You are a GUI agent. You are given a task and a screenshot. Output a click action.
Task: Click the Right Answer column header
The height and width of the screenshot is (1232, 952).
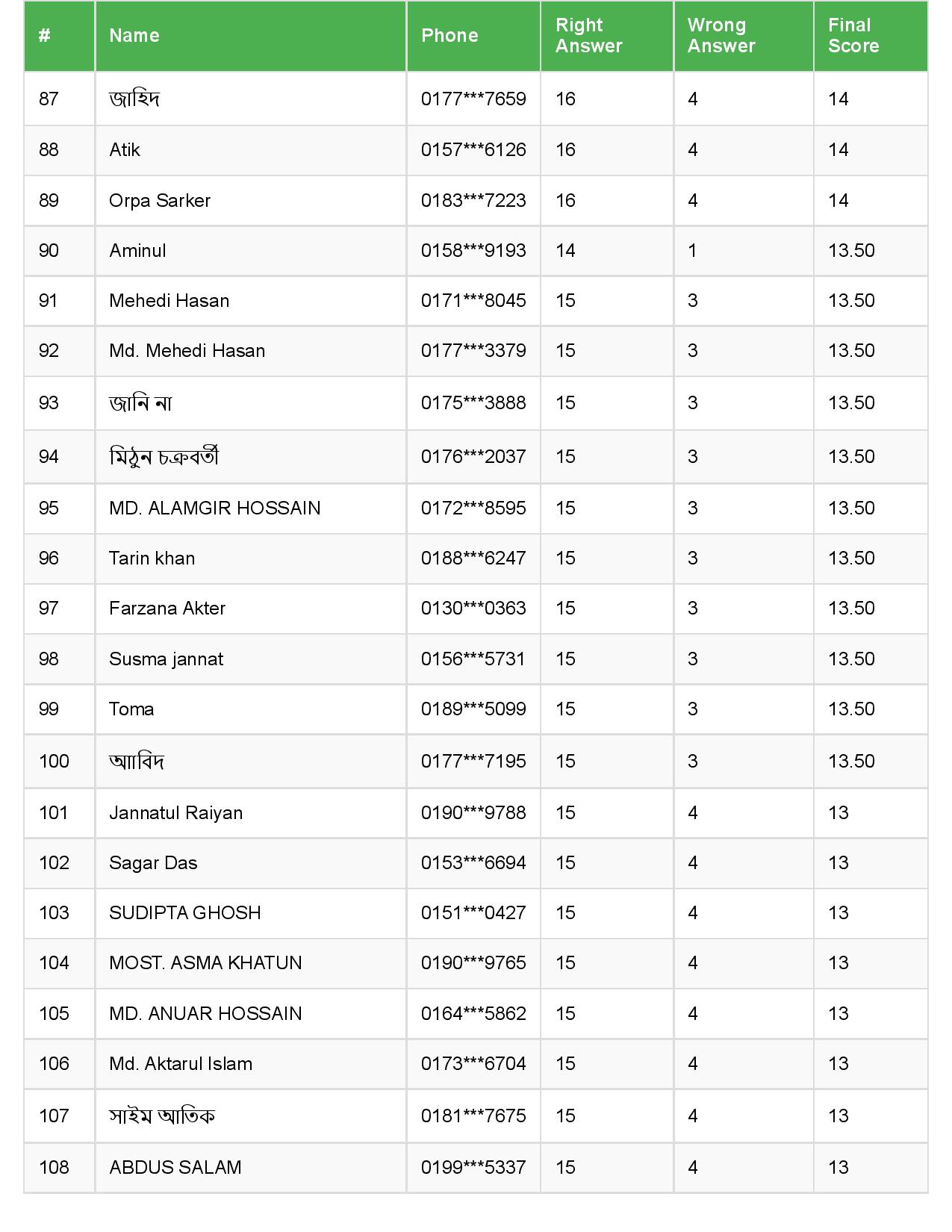point(588,36)
